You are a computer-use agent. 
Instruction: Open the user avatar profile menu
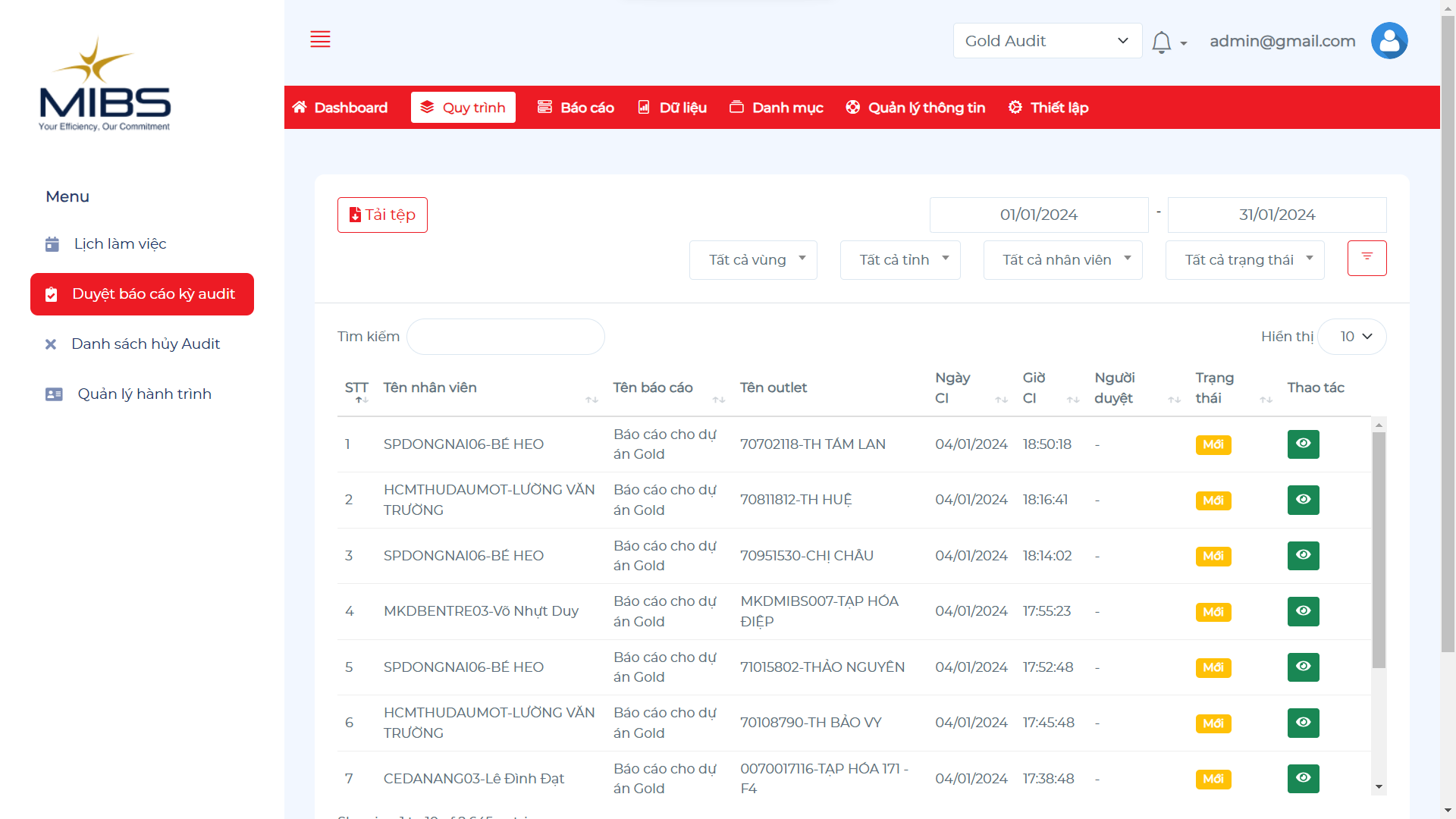pos(1389,41)
